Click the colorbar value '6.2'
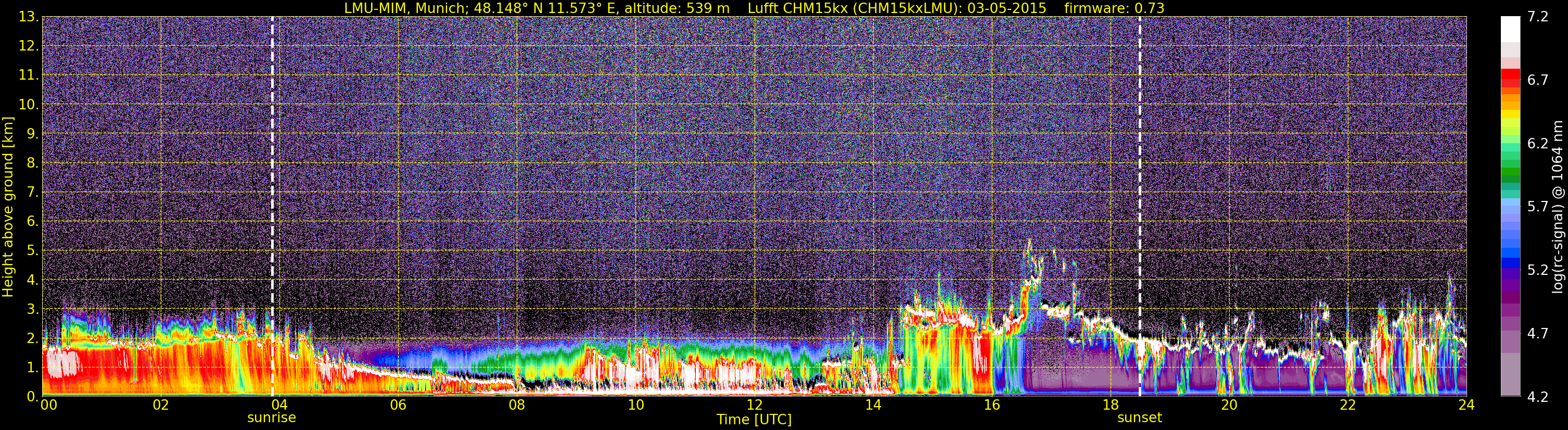 (1538, 143)
